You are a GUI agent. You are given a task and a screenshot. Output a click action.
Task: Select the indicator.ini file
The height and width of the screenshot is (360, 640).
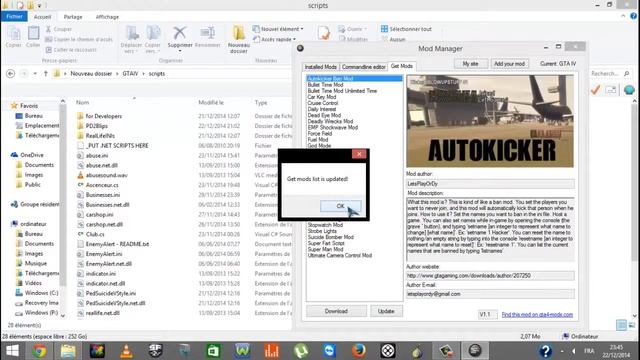tap(100, 273)
